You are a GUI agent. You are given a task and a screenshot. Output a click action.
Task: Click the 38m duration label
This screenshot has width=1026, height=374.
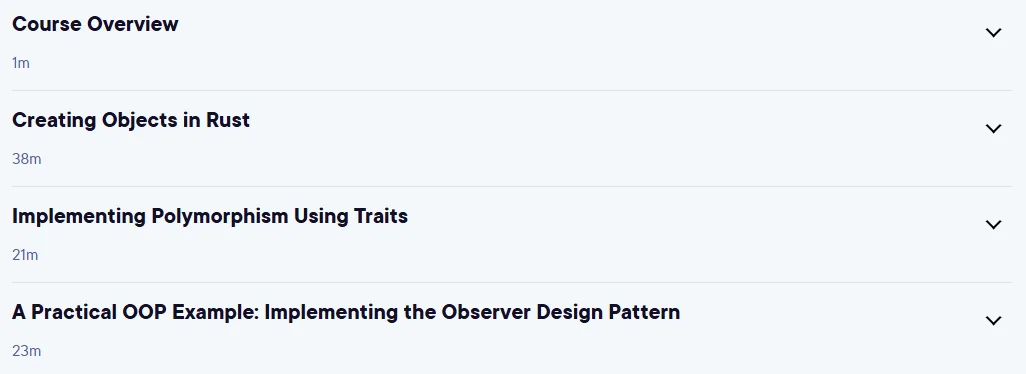[x=27, y=159]
